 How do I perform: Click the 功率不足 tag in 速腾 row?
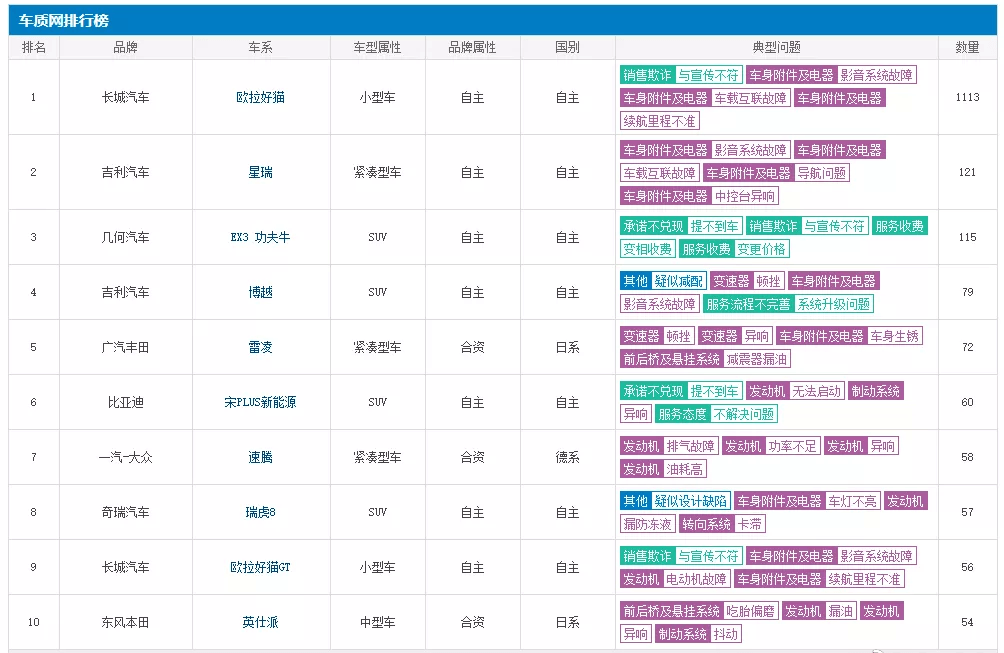click(793, 446)
